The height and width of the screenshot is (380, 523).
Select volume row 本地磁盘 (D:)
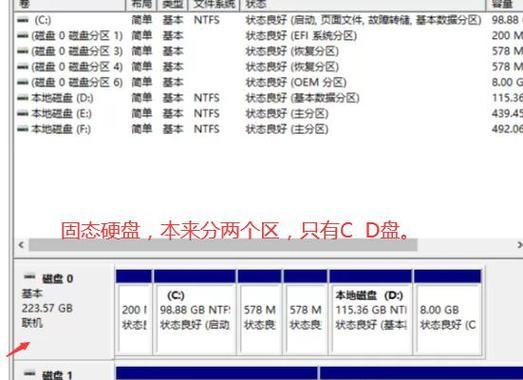269,98
